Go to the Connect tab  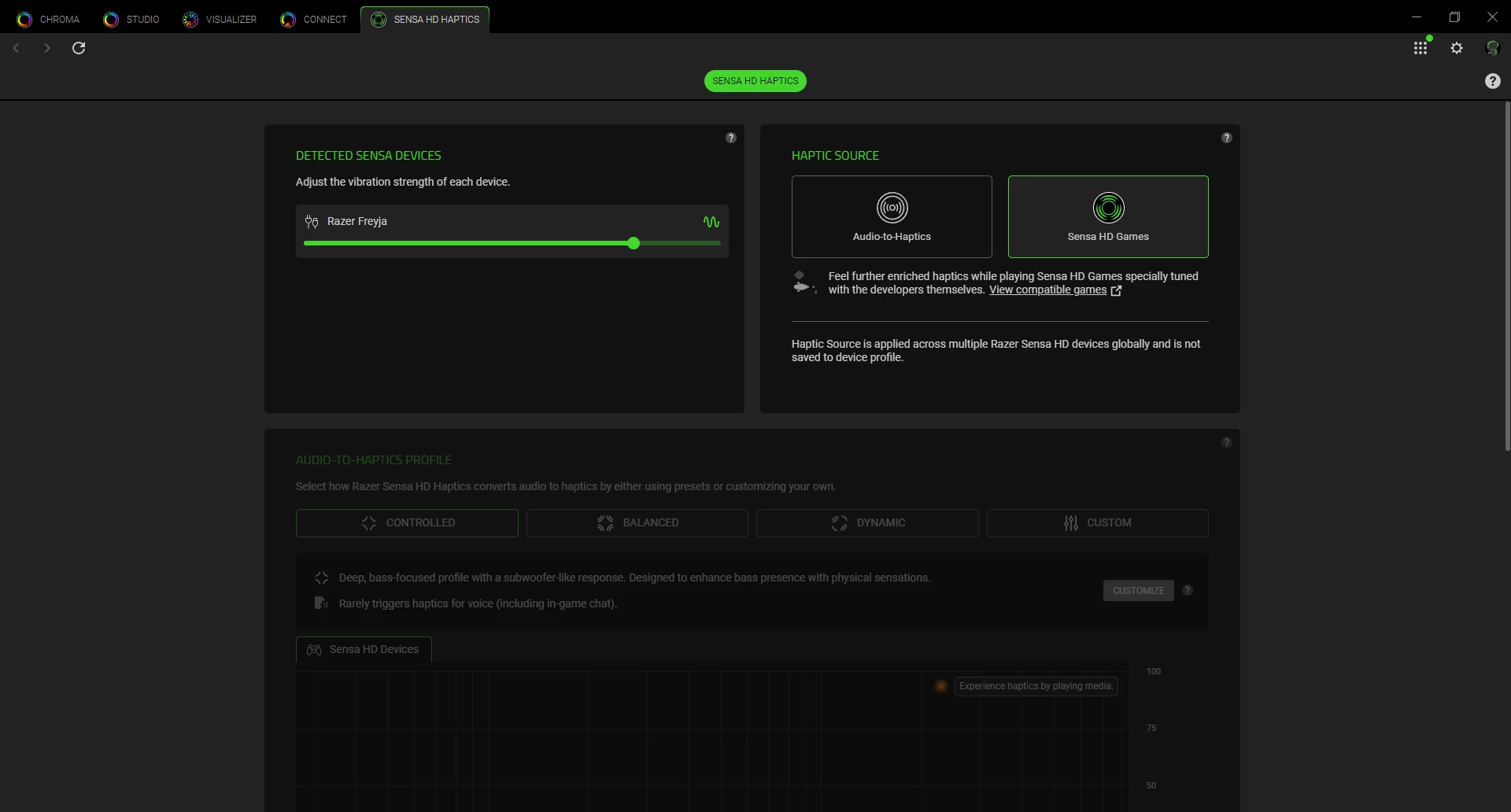pos(313,20)
